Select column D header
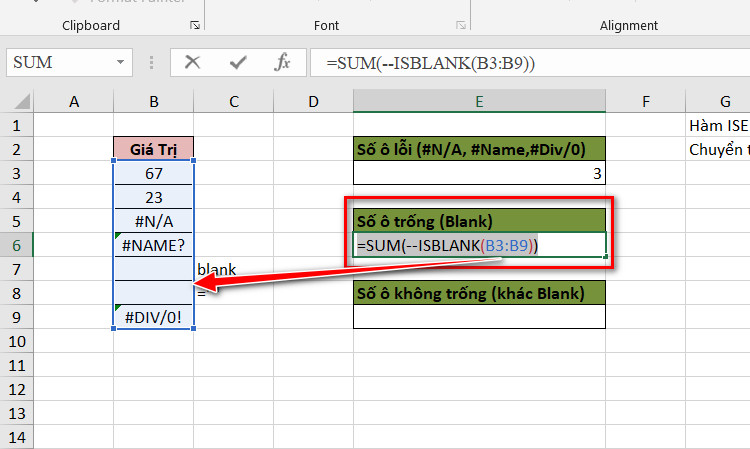This screenshot has width=750, height=449. pyautogui.click(x=313, y=101)
